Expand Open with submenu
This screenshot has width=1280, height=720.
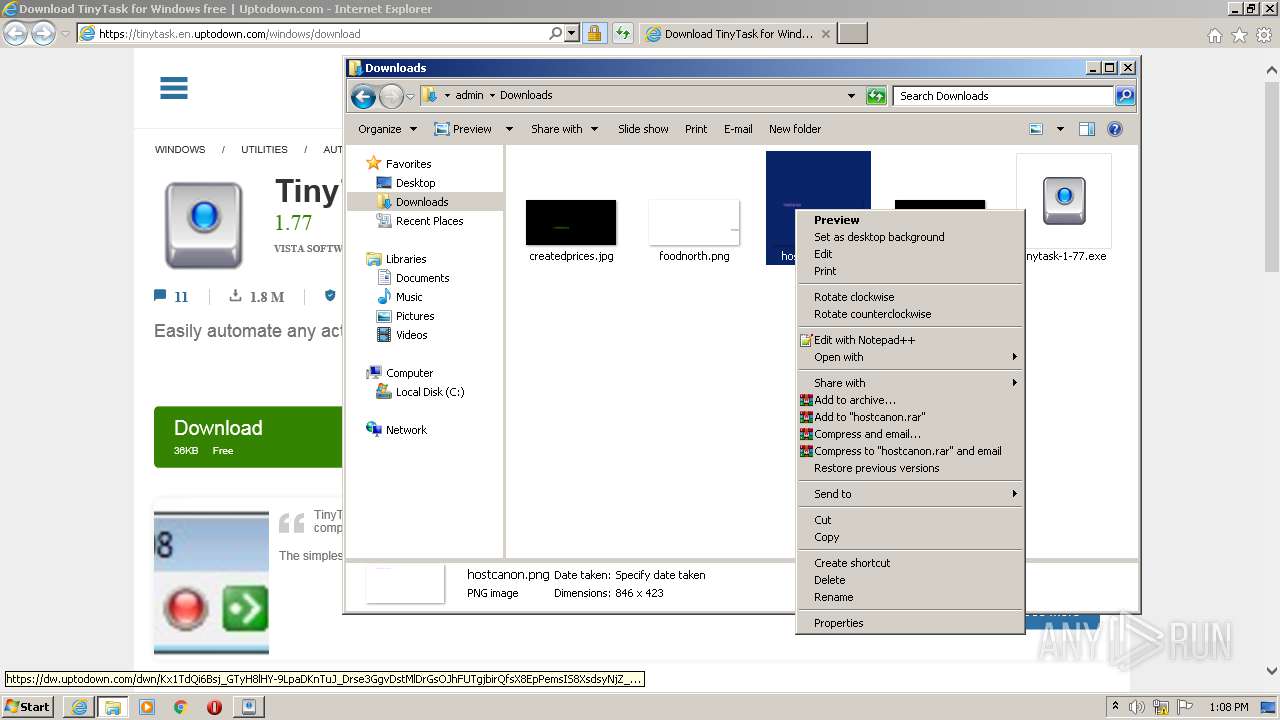click(x=910, y=357)
